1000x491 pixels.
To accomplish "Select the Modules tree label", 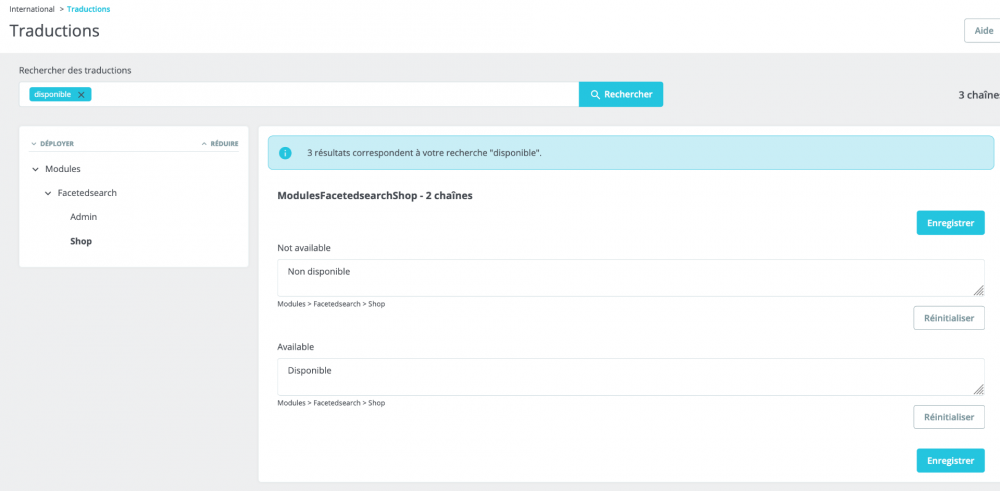I will tap(62, 169).
